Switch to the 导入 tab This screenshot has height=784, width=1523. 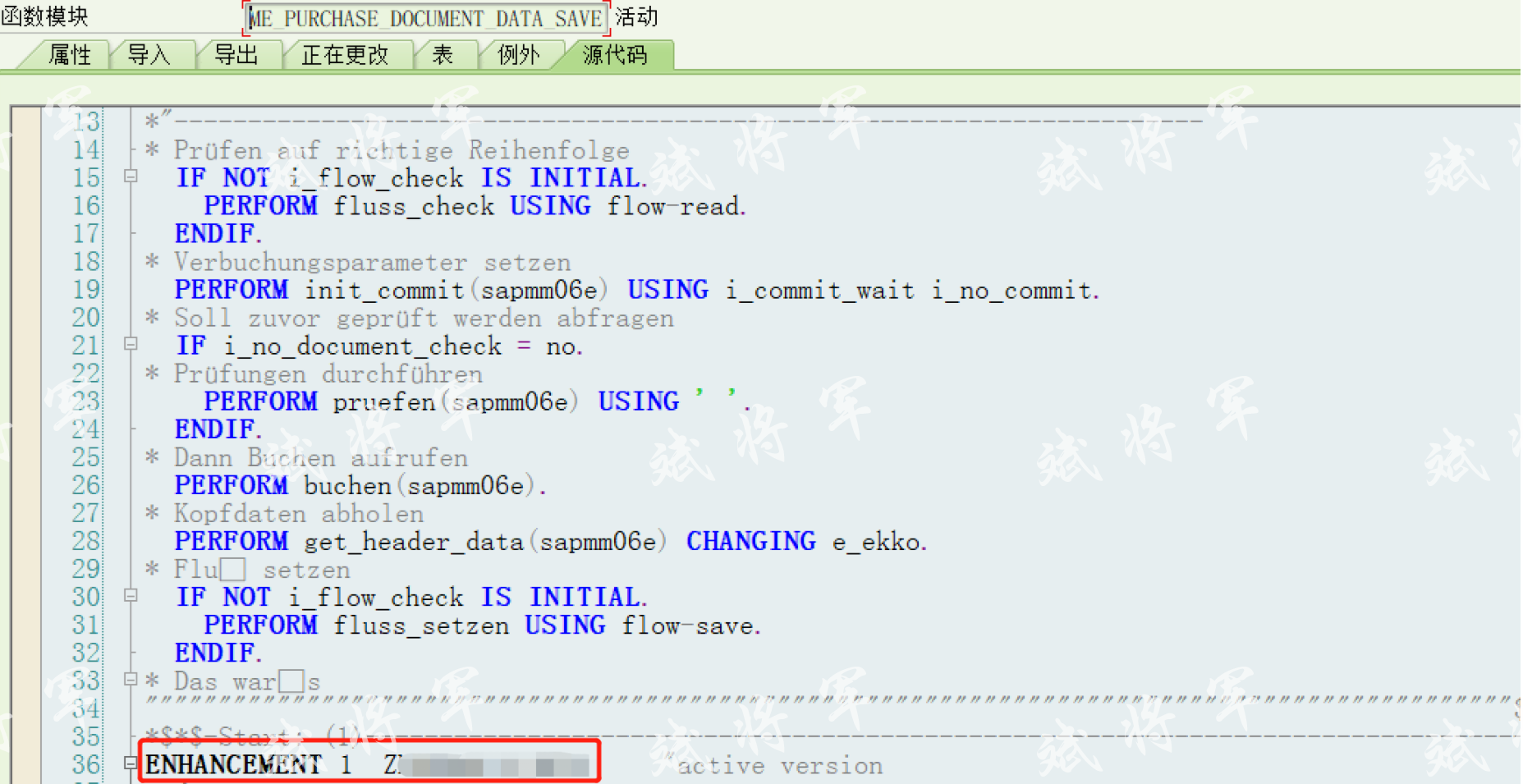(149, 55)
